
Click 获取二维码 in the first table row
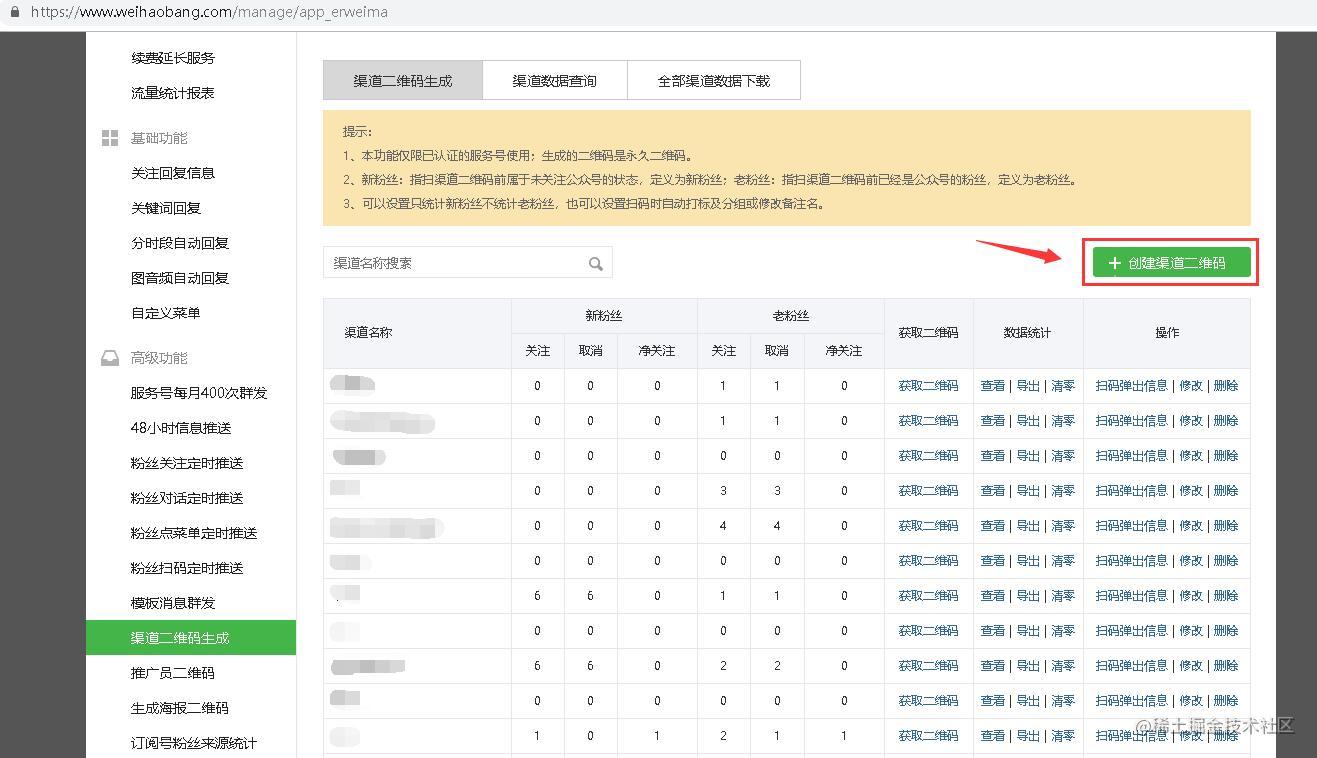point(928,386)
